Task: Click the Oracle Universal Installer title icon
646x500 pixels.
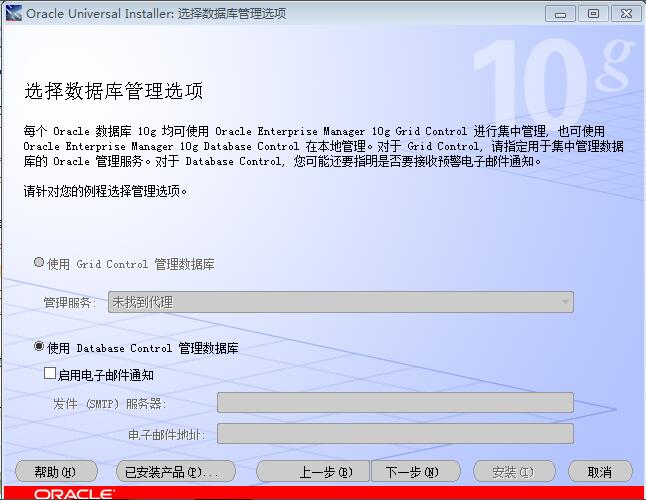Action: tap(14, 13)
